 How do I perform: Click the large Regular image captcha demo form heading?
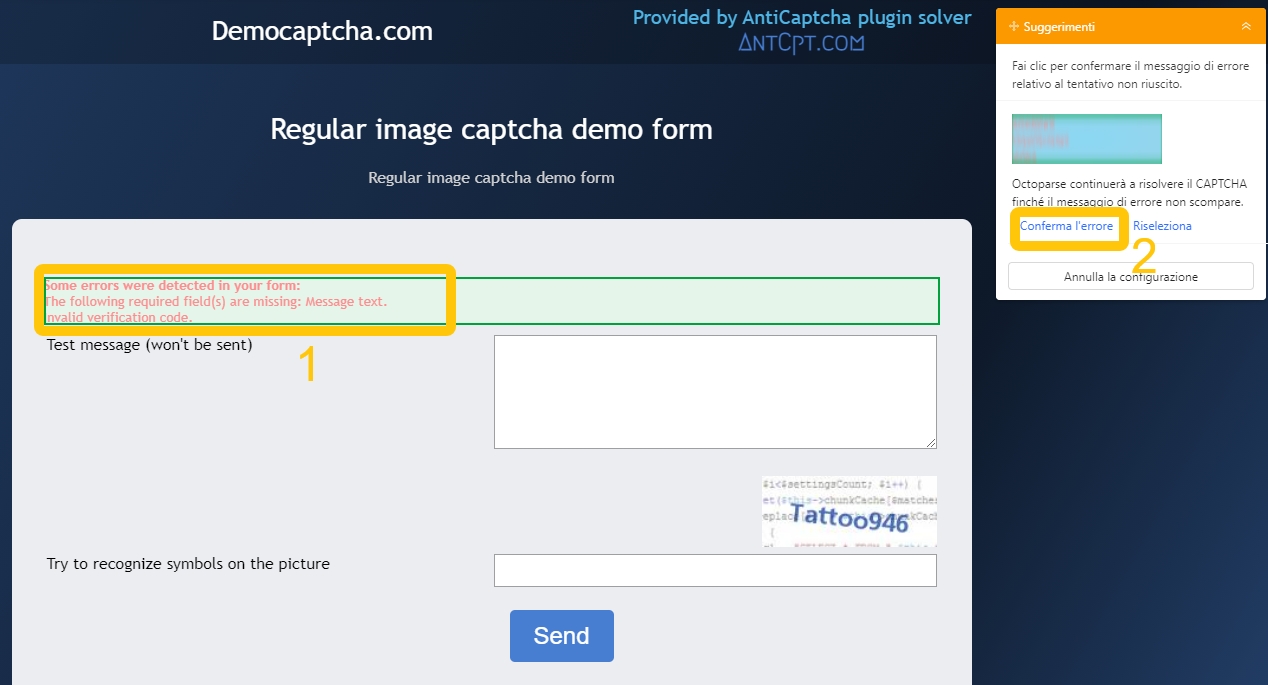pos(491,130)
